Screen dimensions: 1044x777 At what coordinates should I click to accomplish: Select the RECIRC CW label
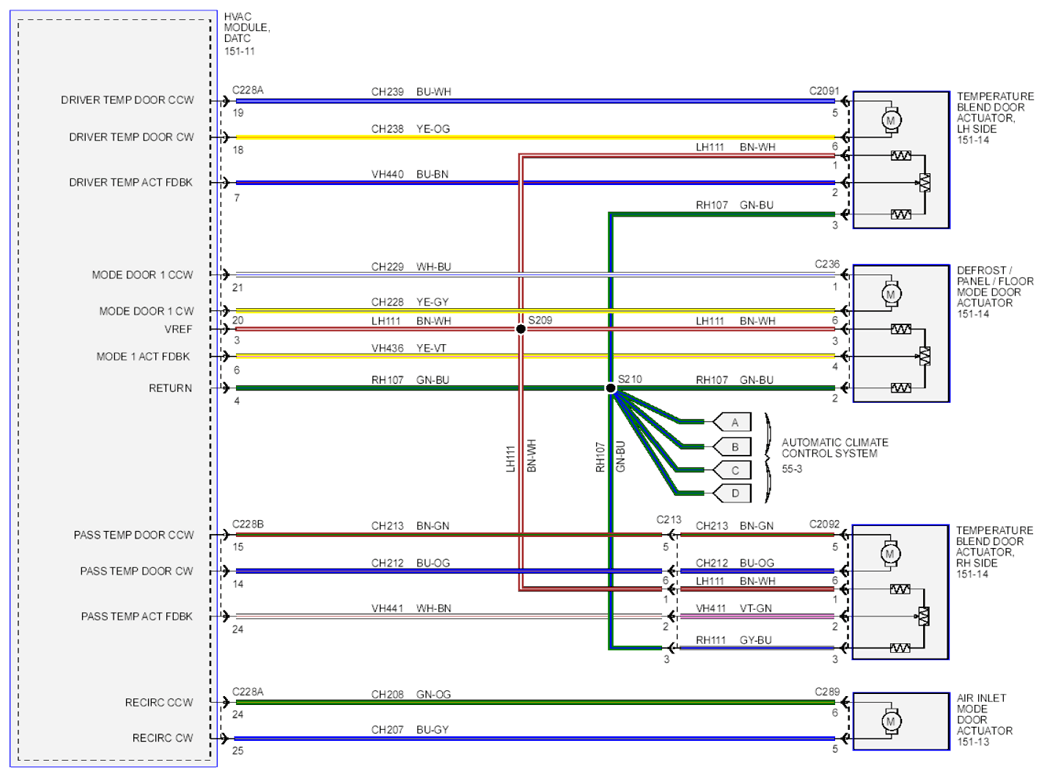point(162,738)
